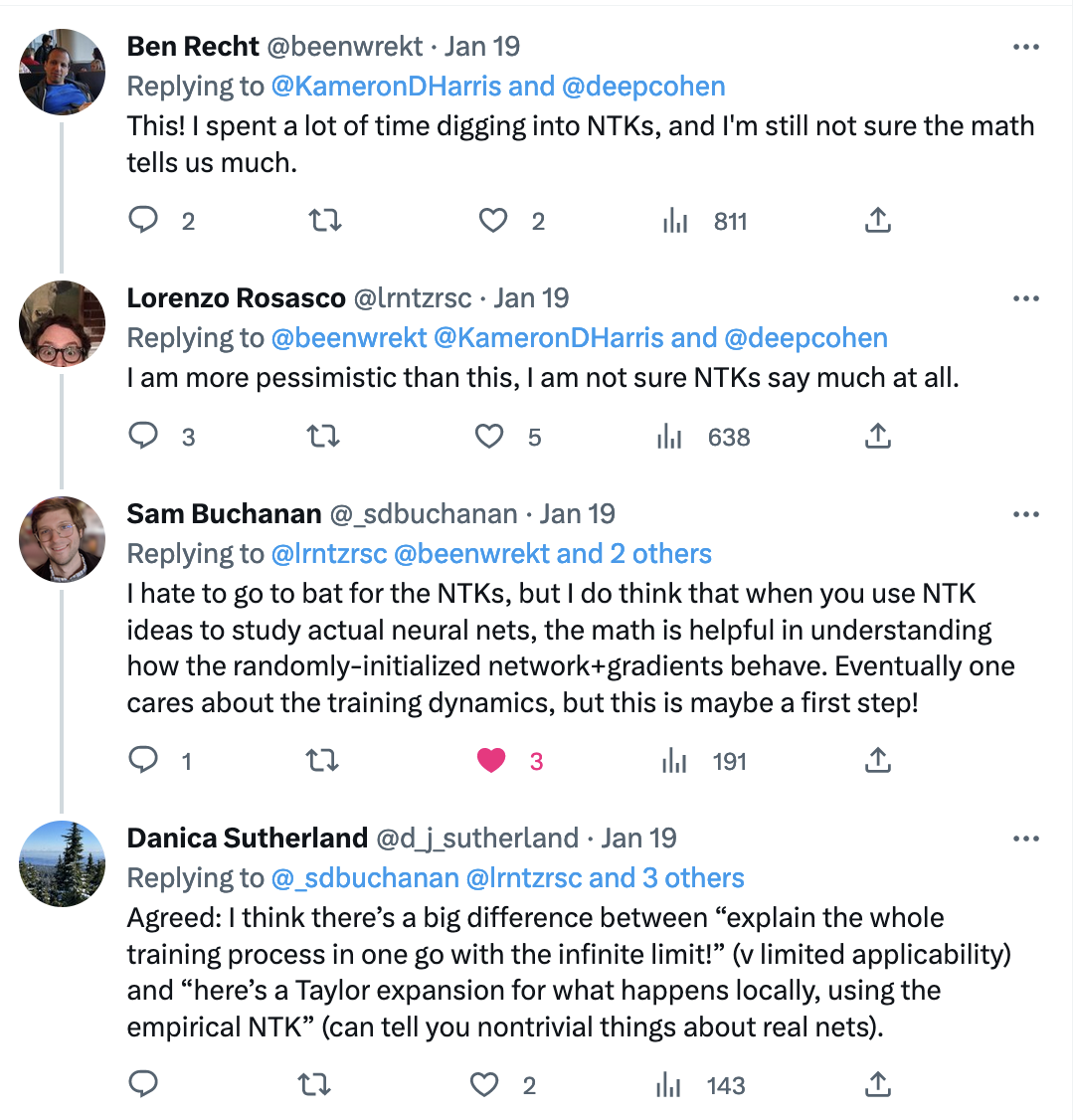Viewport: 1073px width, 1120px height.
Task: Open Ben Recht's profile picture
Action: pyautogui.click(x=63, y=72)
